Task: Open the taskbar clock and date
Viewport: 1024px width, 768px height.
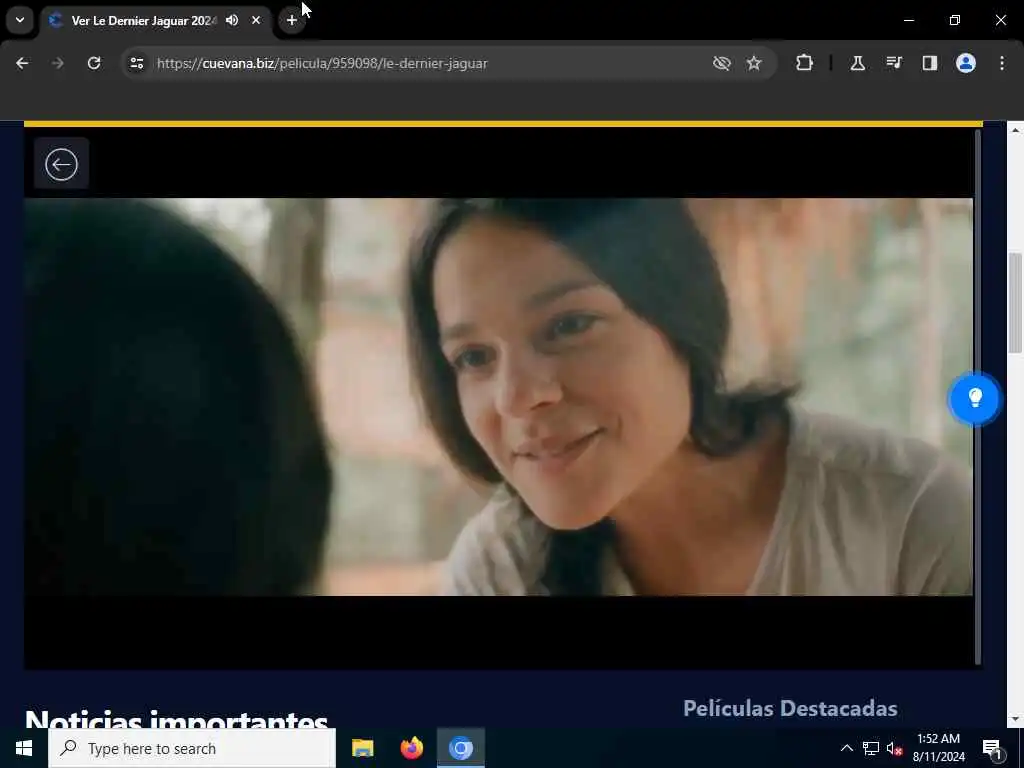Action: pyautogui.click(x=938, y=748)
